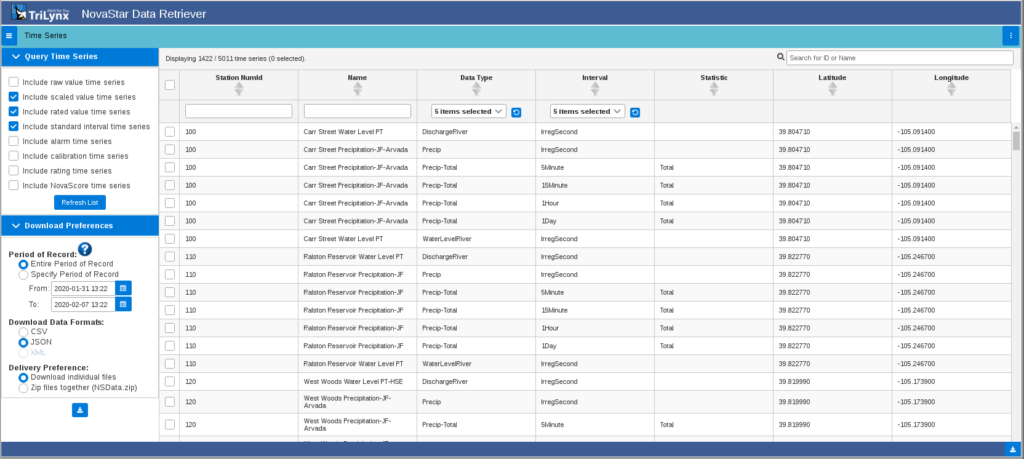Sort by Statistic column arrows
Screen dimensions: 1024x459
point(714,89)
